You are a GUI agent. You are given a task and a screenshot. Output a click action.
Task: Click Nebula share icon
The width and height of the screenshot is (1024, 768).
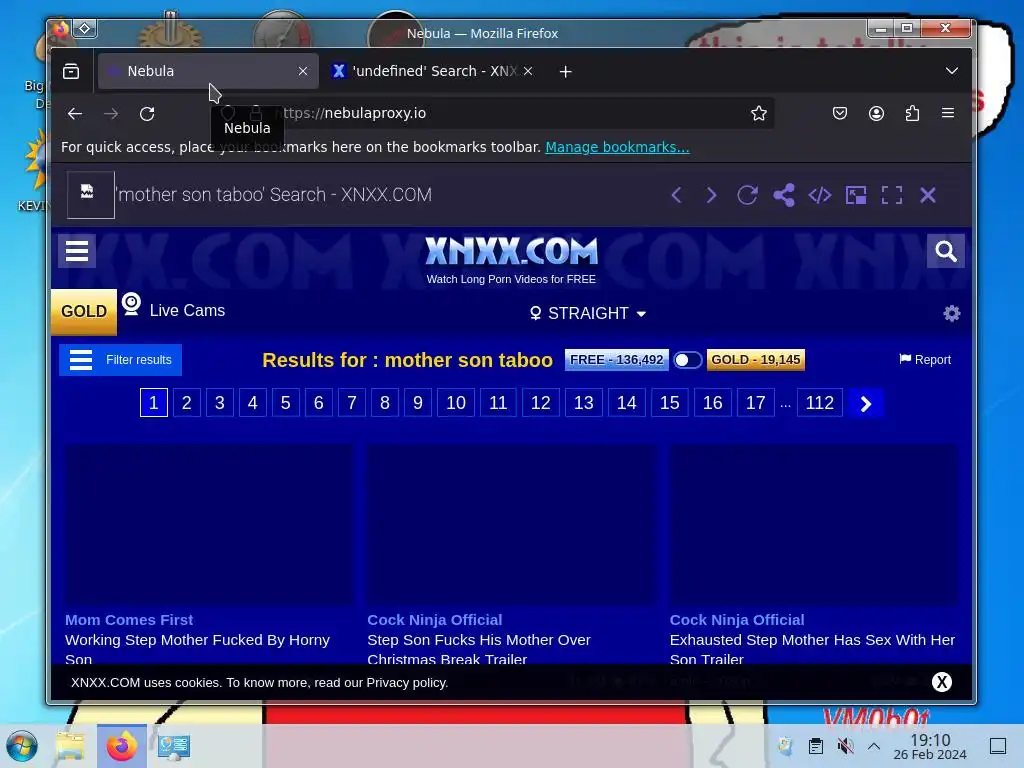click(x=784, y=195)
